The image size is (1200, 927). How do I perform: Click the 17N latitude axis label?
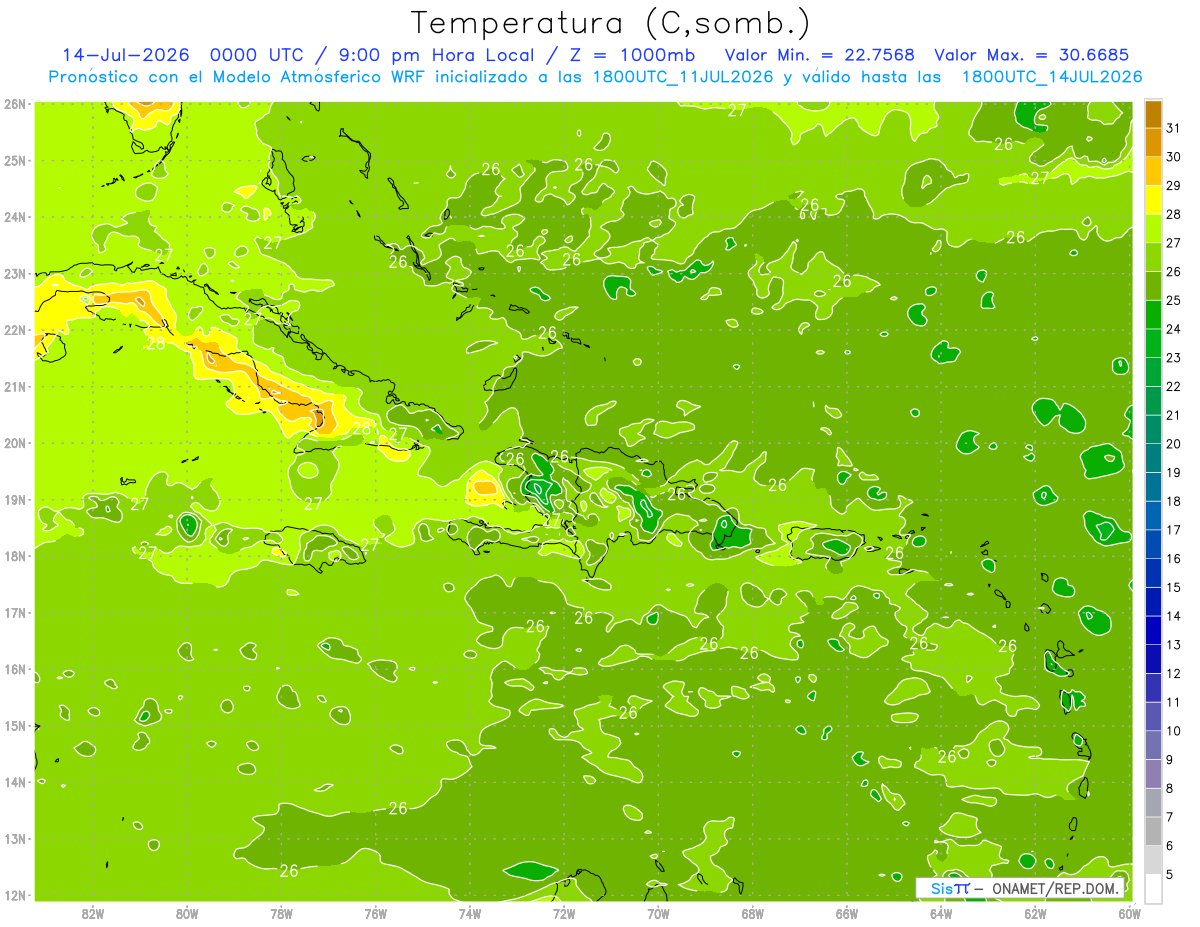point(14,612)
